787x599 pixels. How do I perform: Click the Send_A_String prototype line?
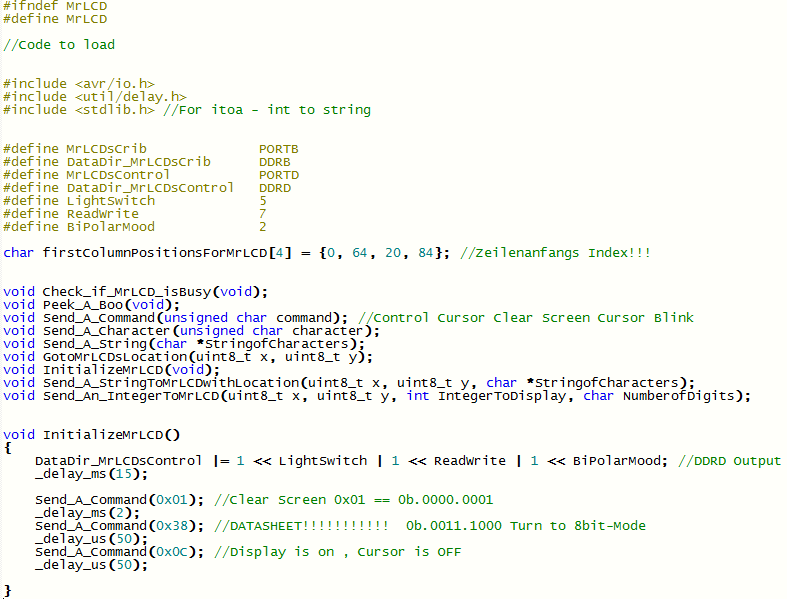tap(184, 344)
